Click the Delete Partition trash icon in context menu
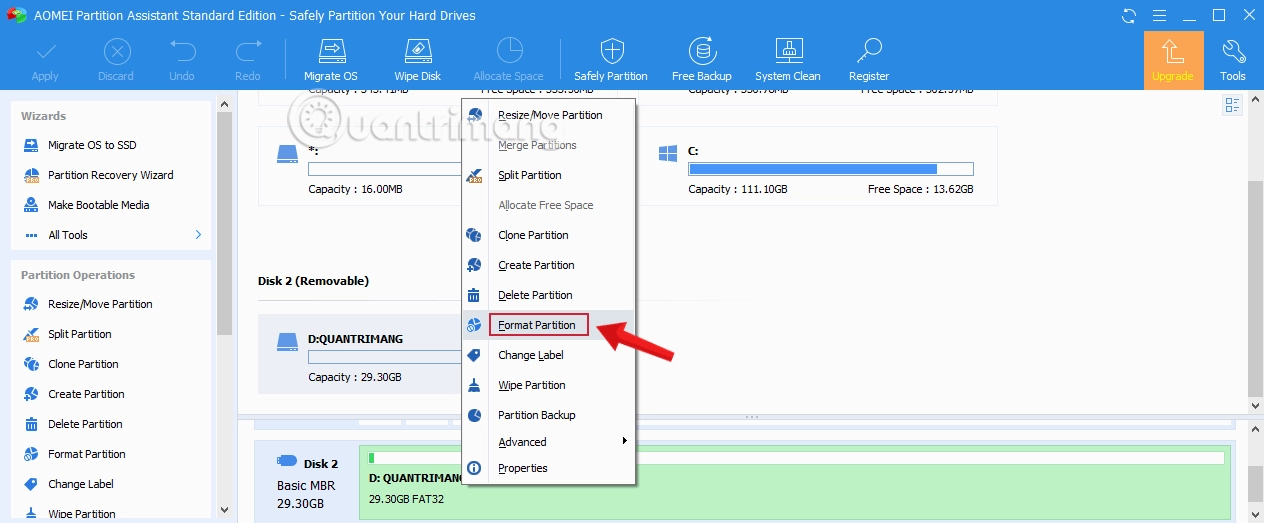Screen dimensions: 1264x523 475,295
